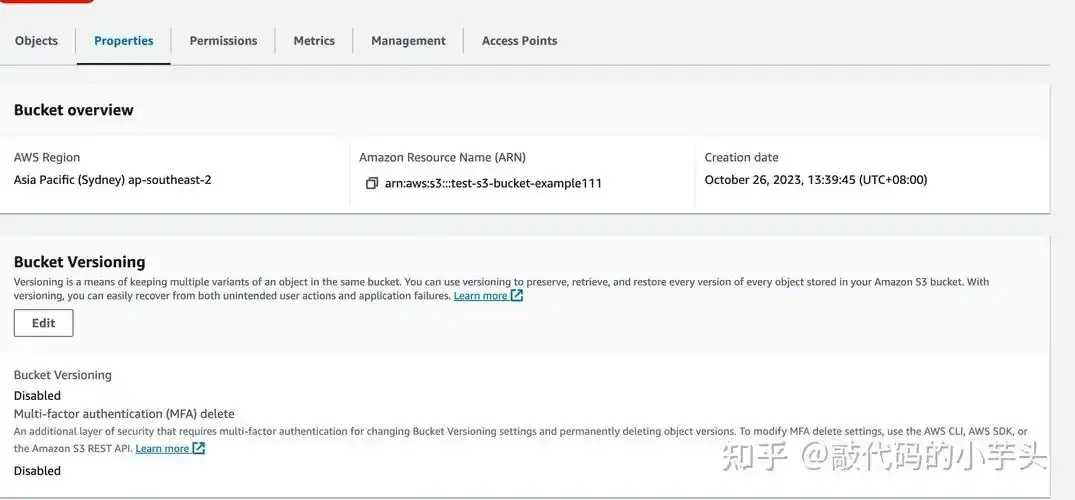Switch to the Permissions tab

coord(223,40)
